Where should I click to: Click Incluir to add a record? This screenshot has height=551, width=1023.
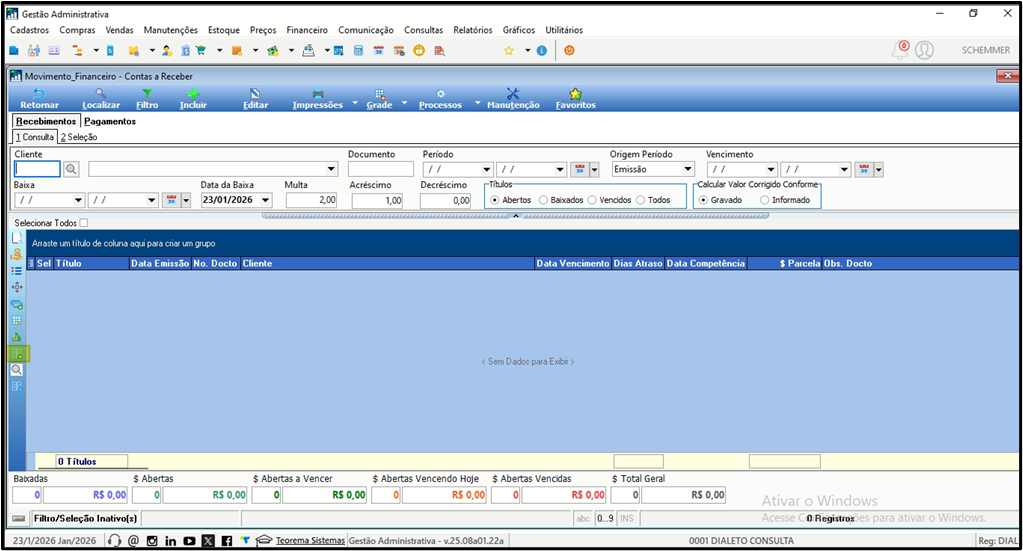[x=193, y=99]
